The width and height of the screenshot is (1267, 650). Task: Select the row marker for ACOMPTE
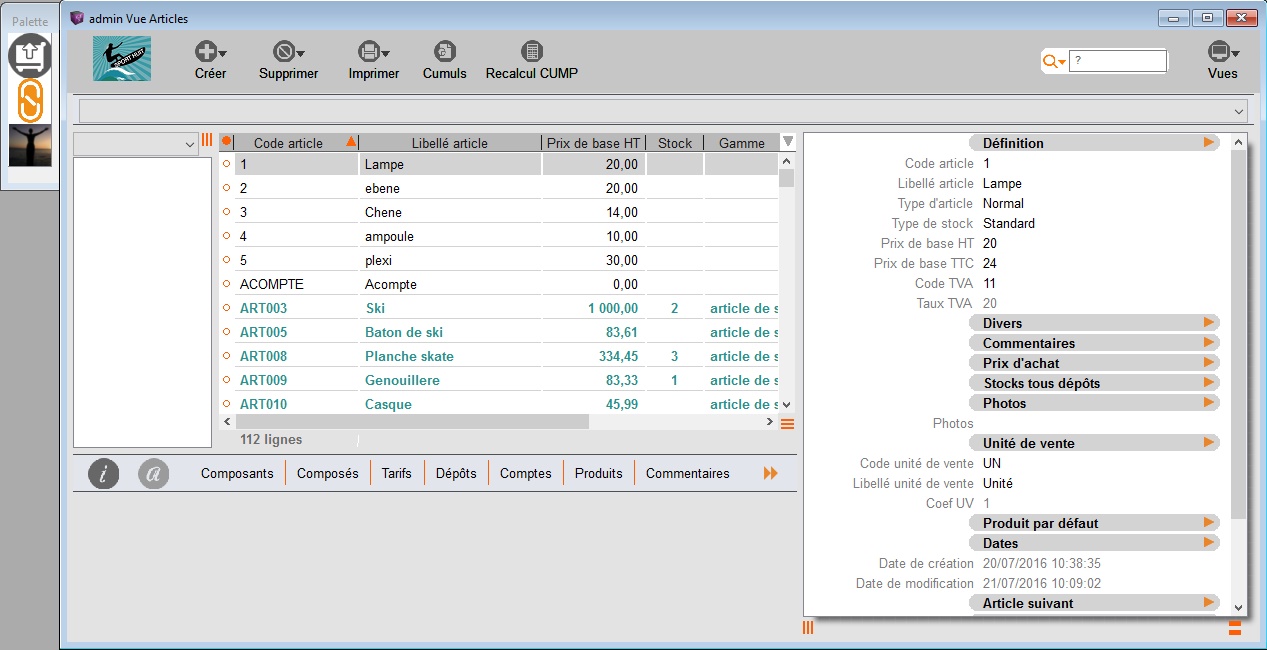coord(226,284)
